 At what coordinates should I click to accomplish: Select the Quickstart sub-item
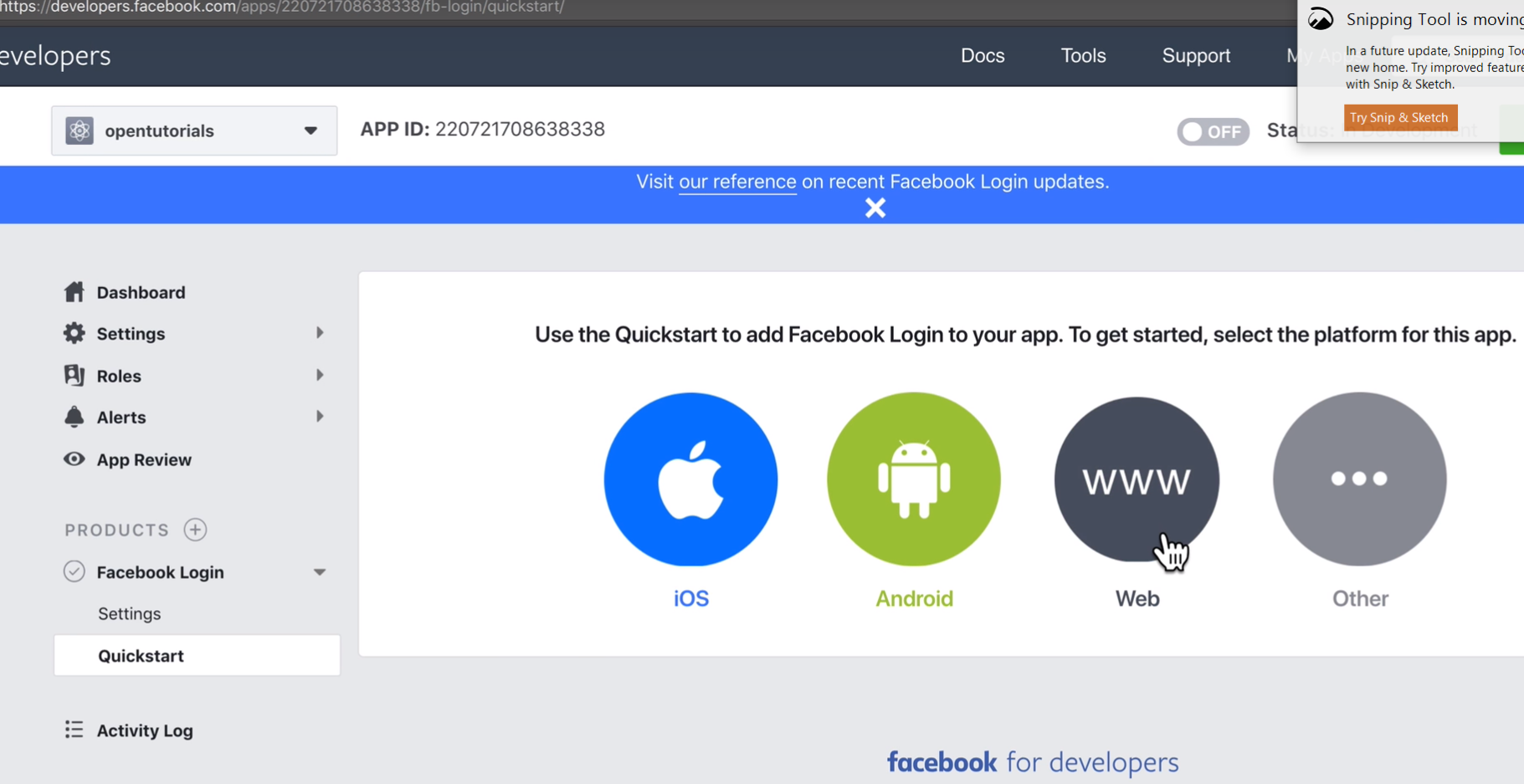coord(197,655)
